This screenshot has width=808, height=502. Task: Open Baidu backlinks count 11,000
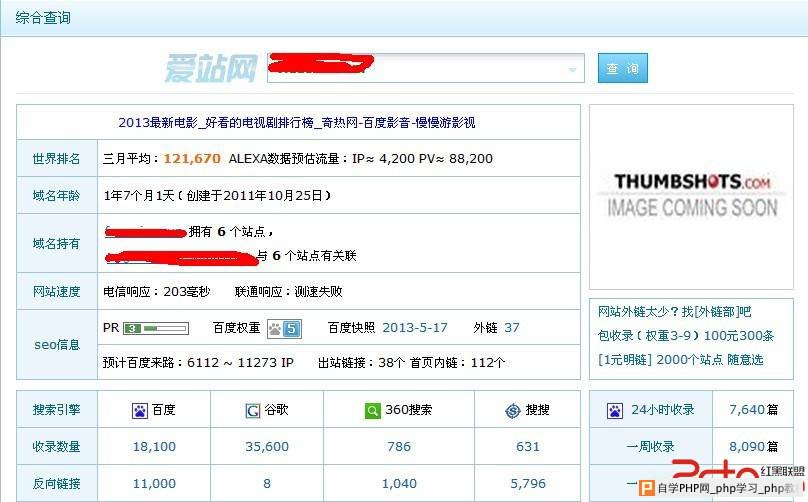click(154, 483)
